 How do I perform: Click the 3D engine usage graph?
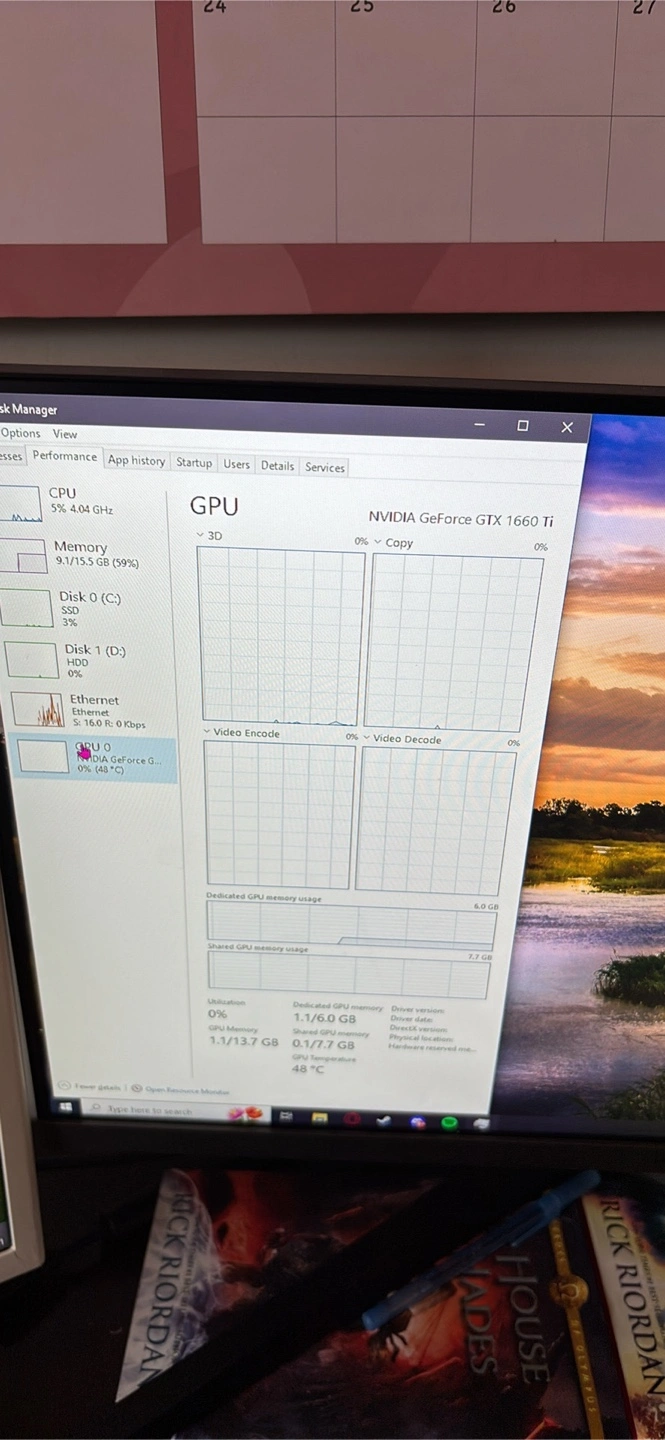click(281, 636)
